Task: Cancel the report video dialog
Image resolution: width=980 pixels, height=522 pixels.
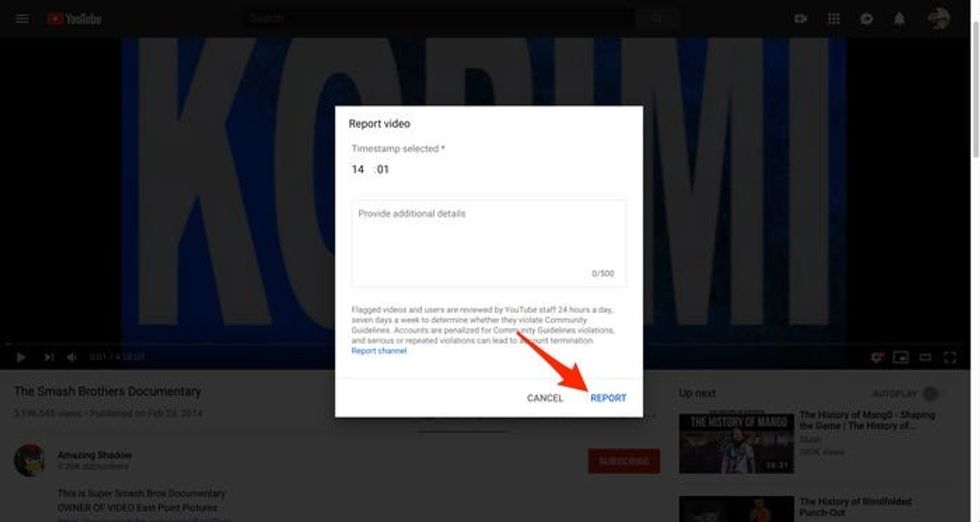Action: click(x=545, y=398)
